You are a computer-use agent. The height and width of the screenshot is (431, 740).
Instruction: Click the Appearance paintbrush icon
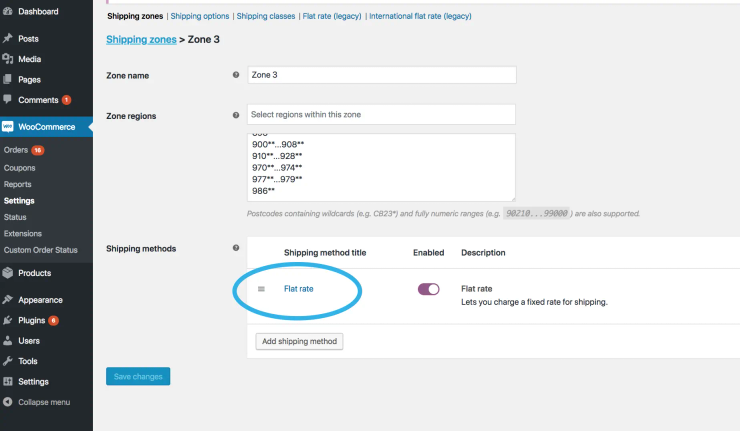(x=8, y=300)
